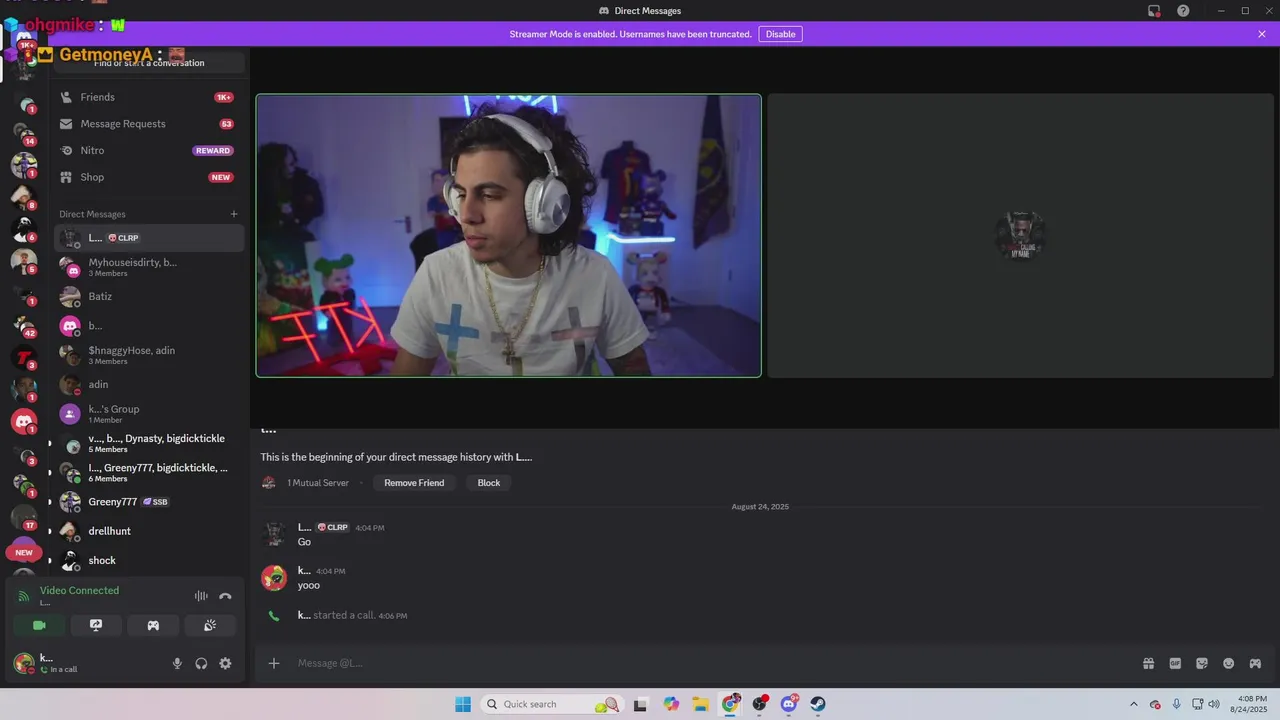Screen dimensions: 1280x720
Task: Share your screen from the call panel
Action: pyautogui.click(x=96, y=625)
